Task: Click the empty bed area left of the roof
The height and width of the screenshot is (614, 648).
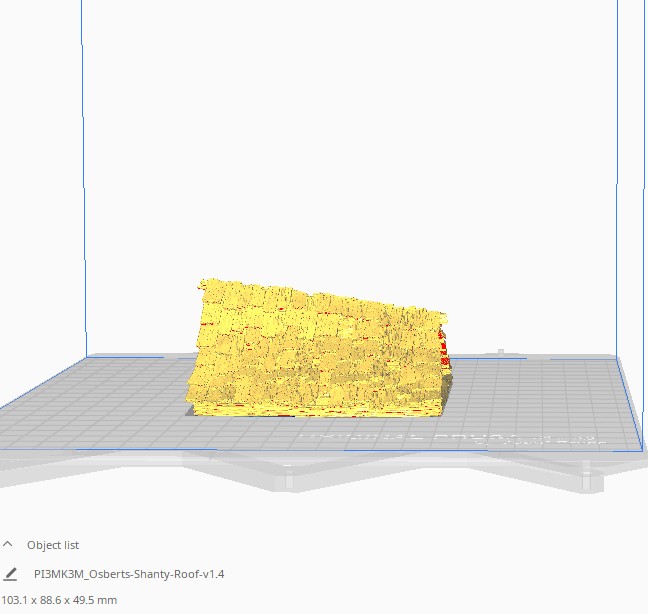Action: pyautogui.click(x=120, y=390)
